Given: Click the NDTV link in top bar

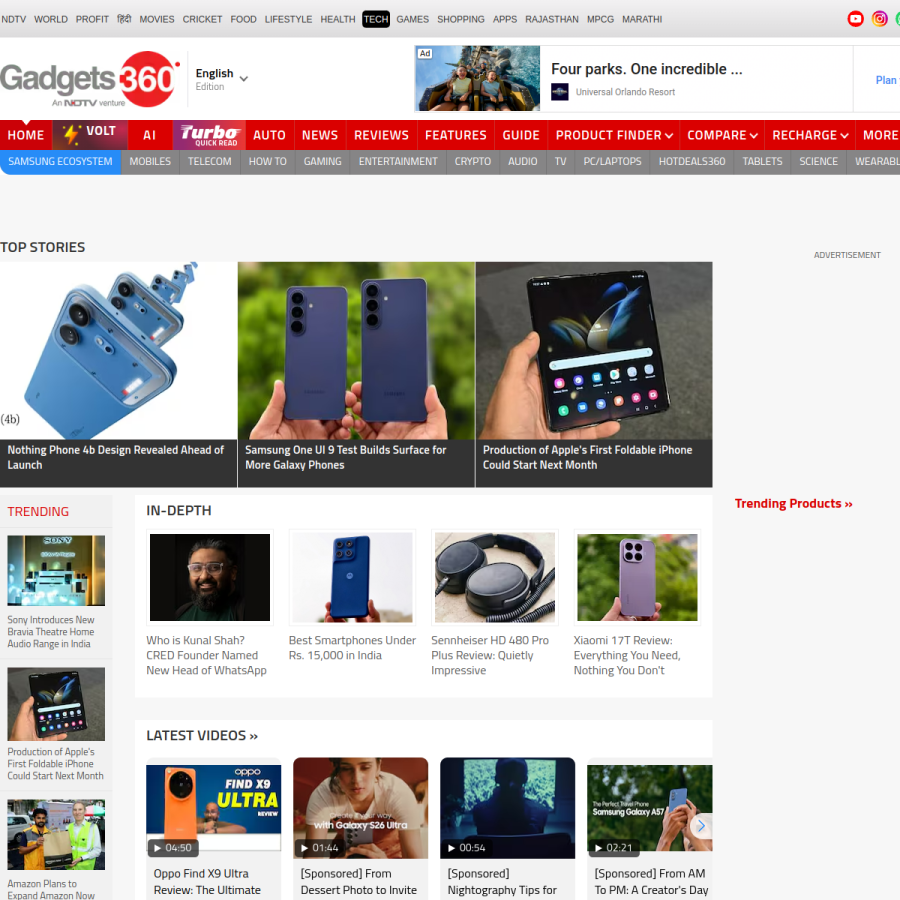Looking at the screenshot, I should 14,20.
